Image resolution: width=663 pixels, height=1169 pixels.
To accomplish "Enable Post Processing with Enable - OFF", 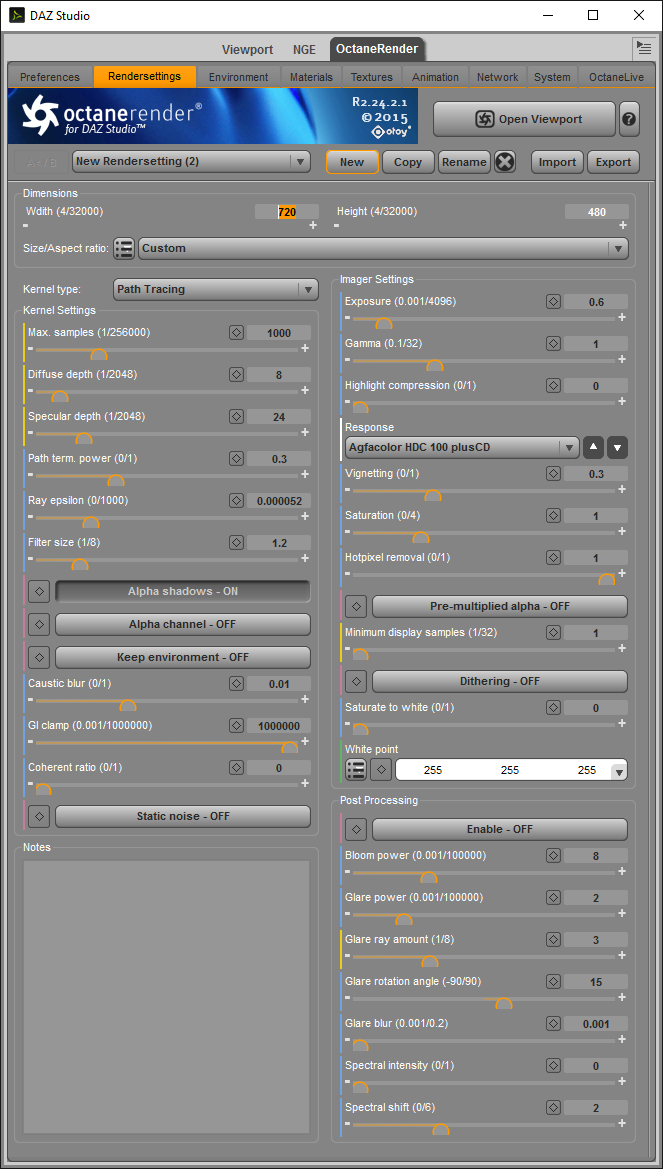I will [x=500, y=828].
